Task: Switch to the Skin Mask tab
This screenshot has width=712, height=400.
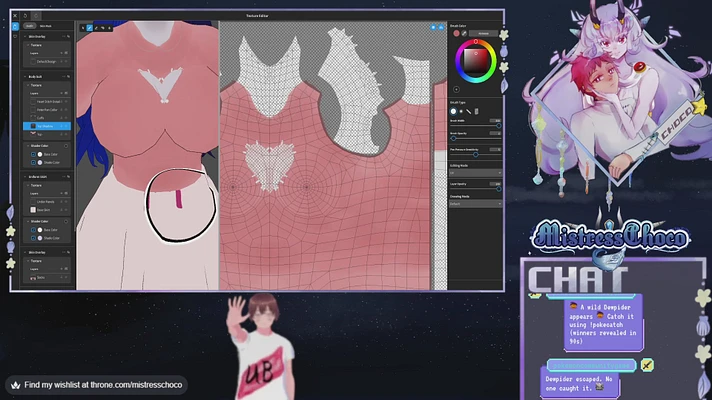Action: coord(45,26)
